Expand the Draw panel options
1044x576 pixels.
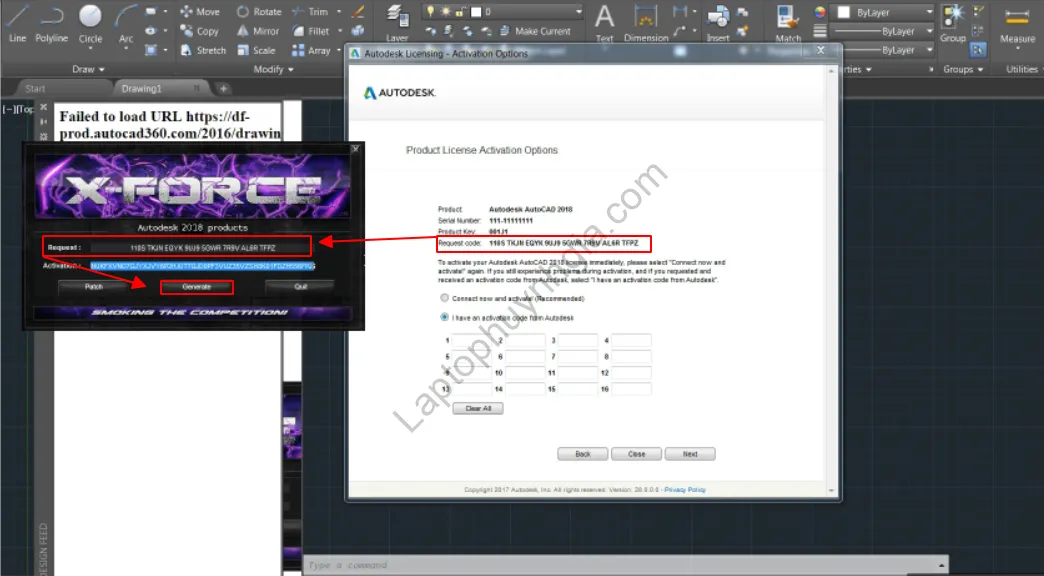87,69
